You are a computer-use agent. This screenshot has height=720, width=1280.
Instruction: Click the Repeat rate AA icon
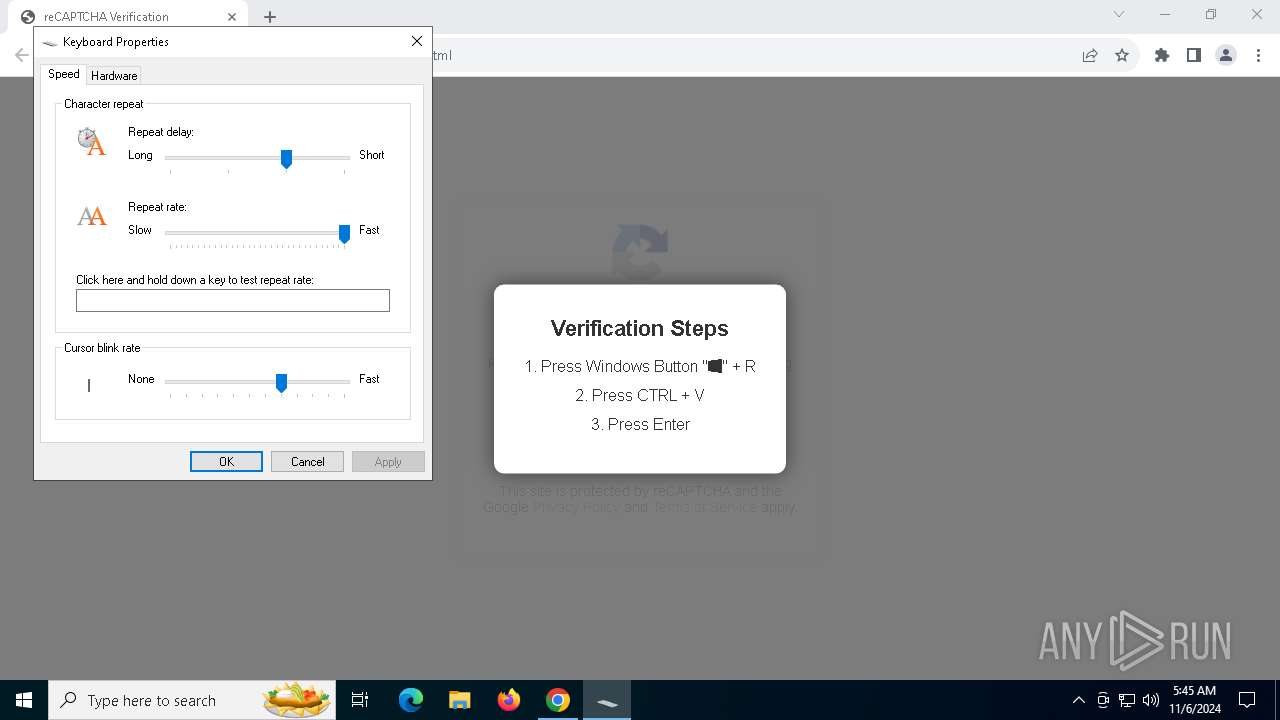pos(92,216)
